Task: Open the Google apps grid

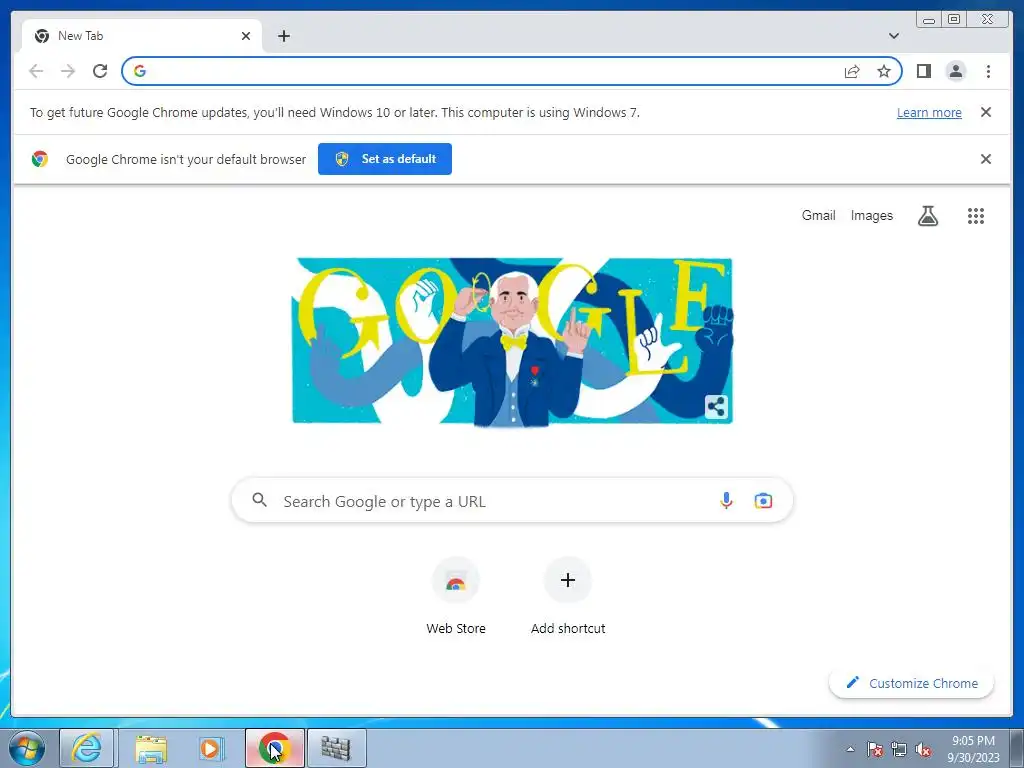Action: tap(976, 216)
